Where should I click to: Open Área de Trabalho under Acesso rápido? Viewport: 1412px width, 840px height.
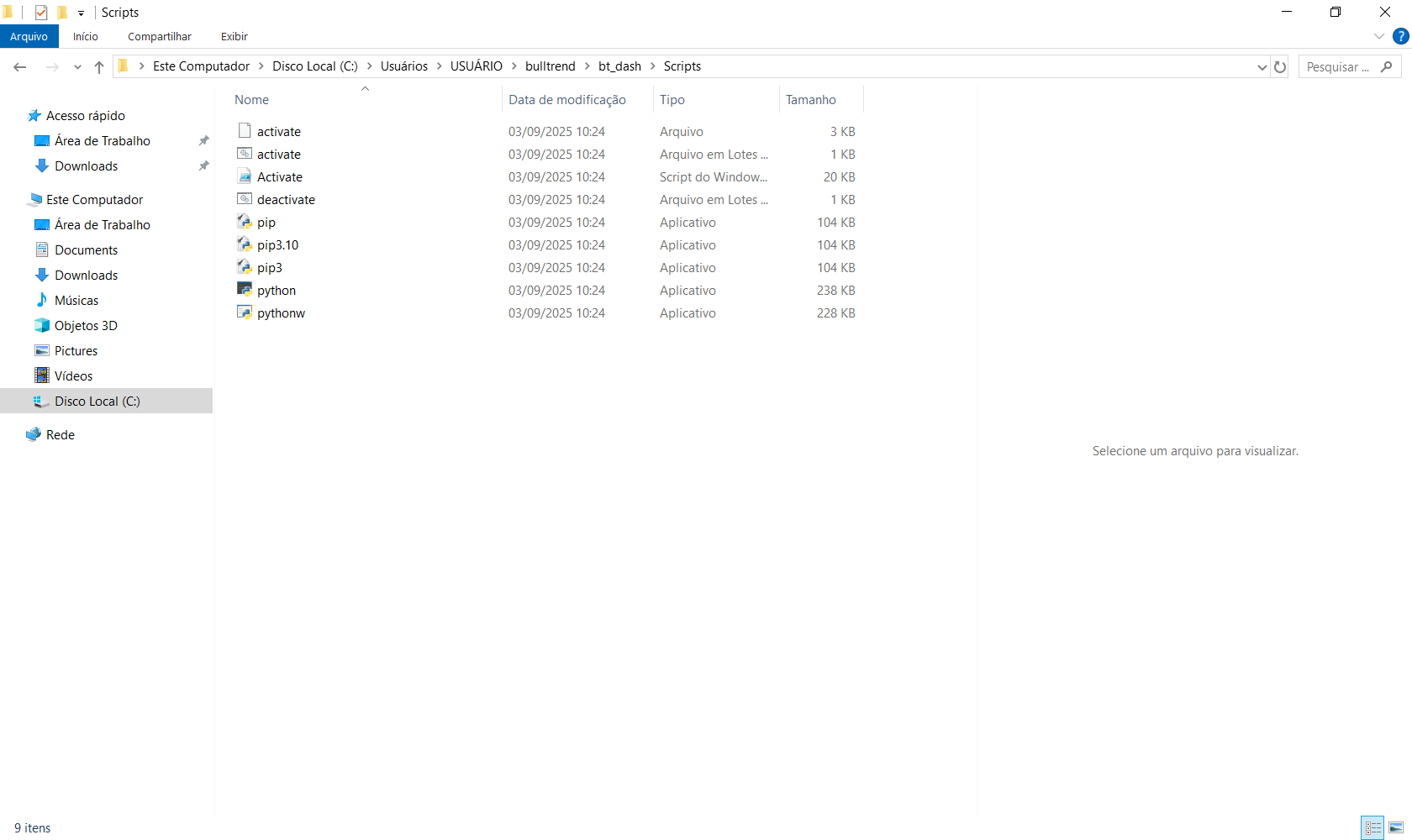(x=103, y=141)
